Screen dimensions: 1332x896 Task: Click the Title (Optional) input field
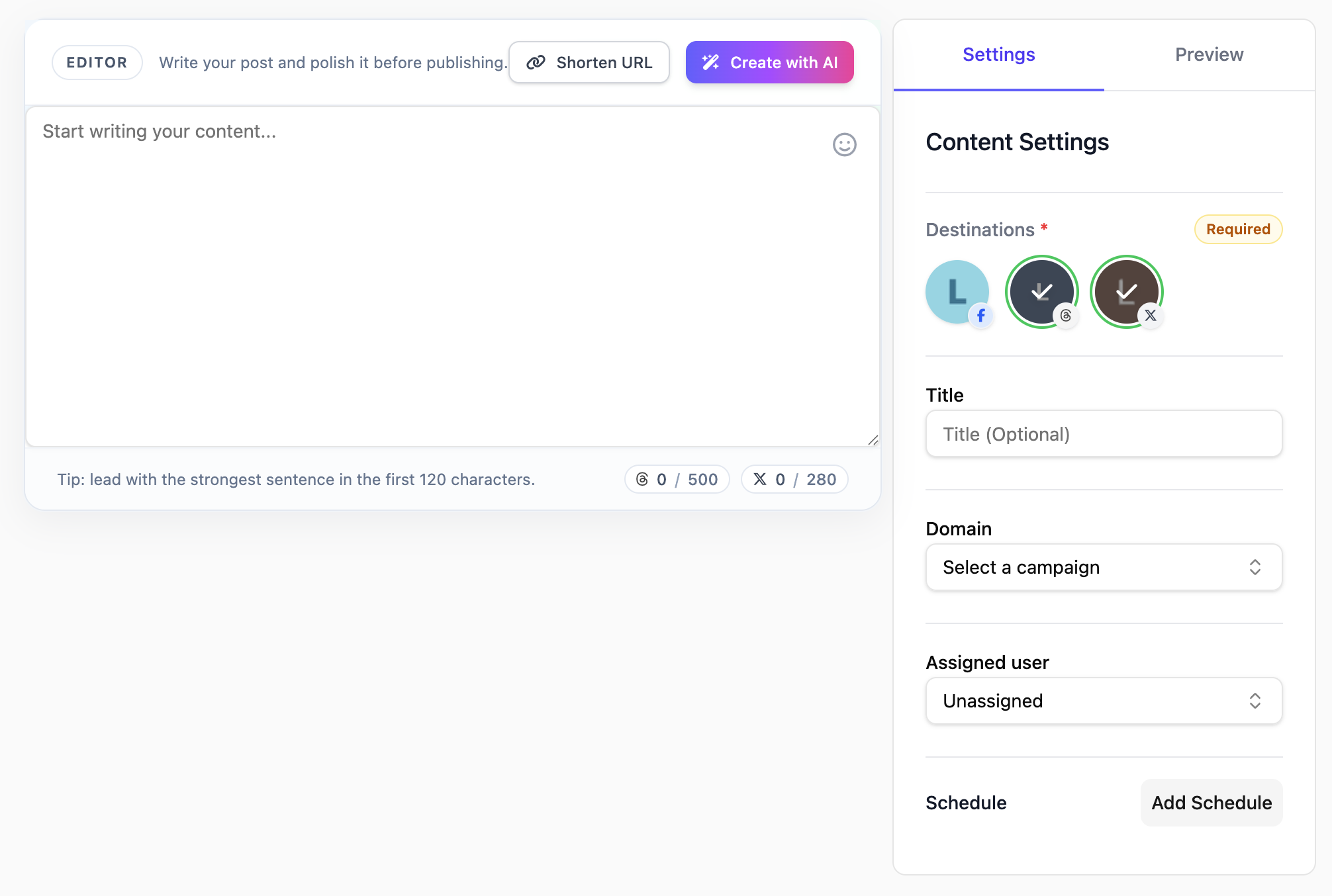coord(1103,434)
